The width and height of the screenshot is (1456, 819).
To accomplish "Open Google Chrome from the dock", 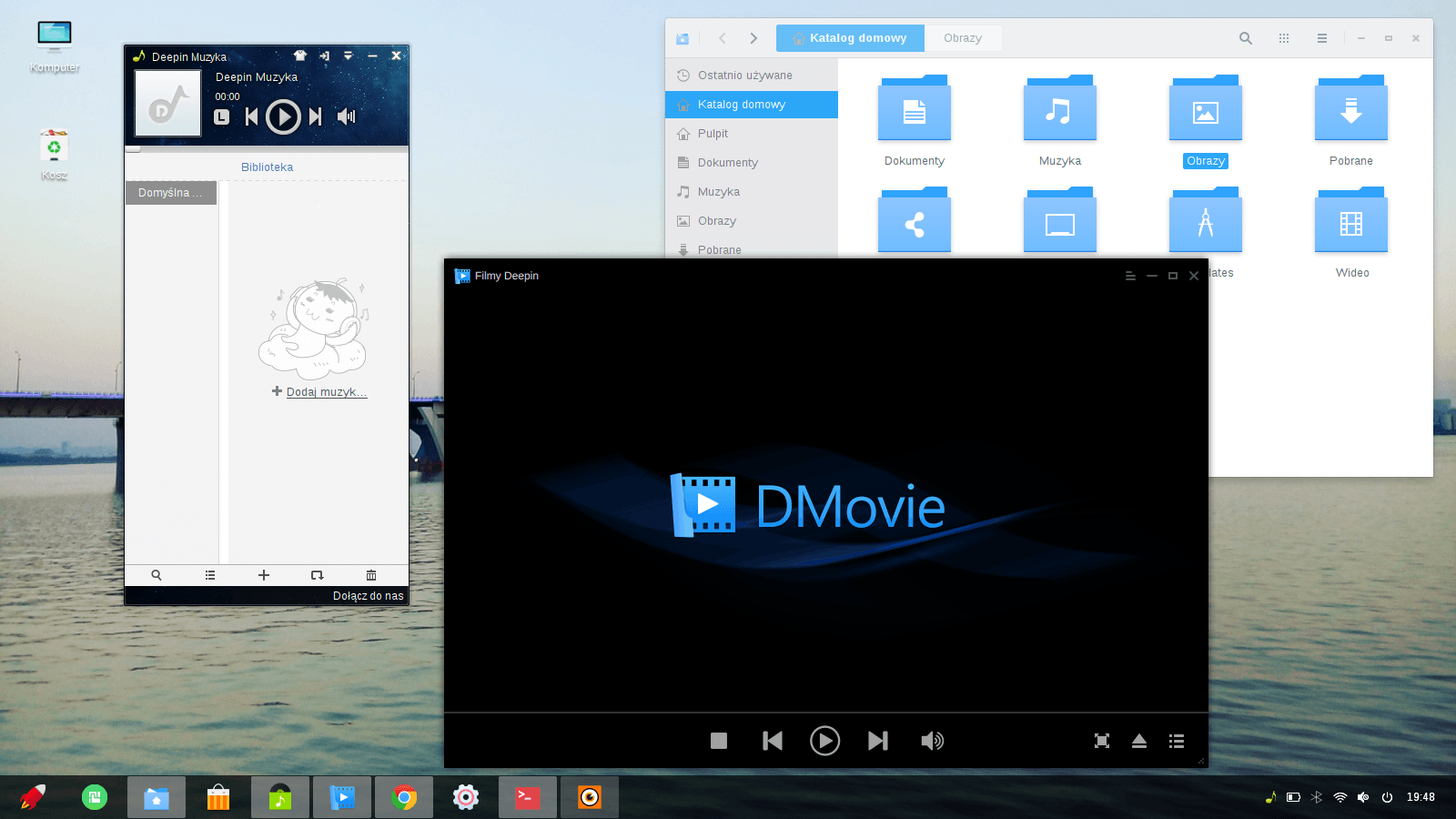I will point(404,797).
